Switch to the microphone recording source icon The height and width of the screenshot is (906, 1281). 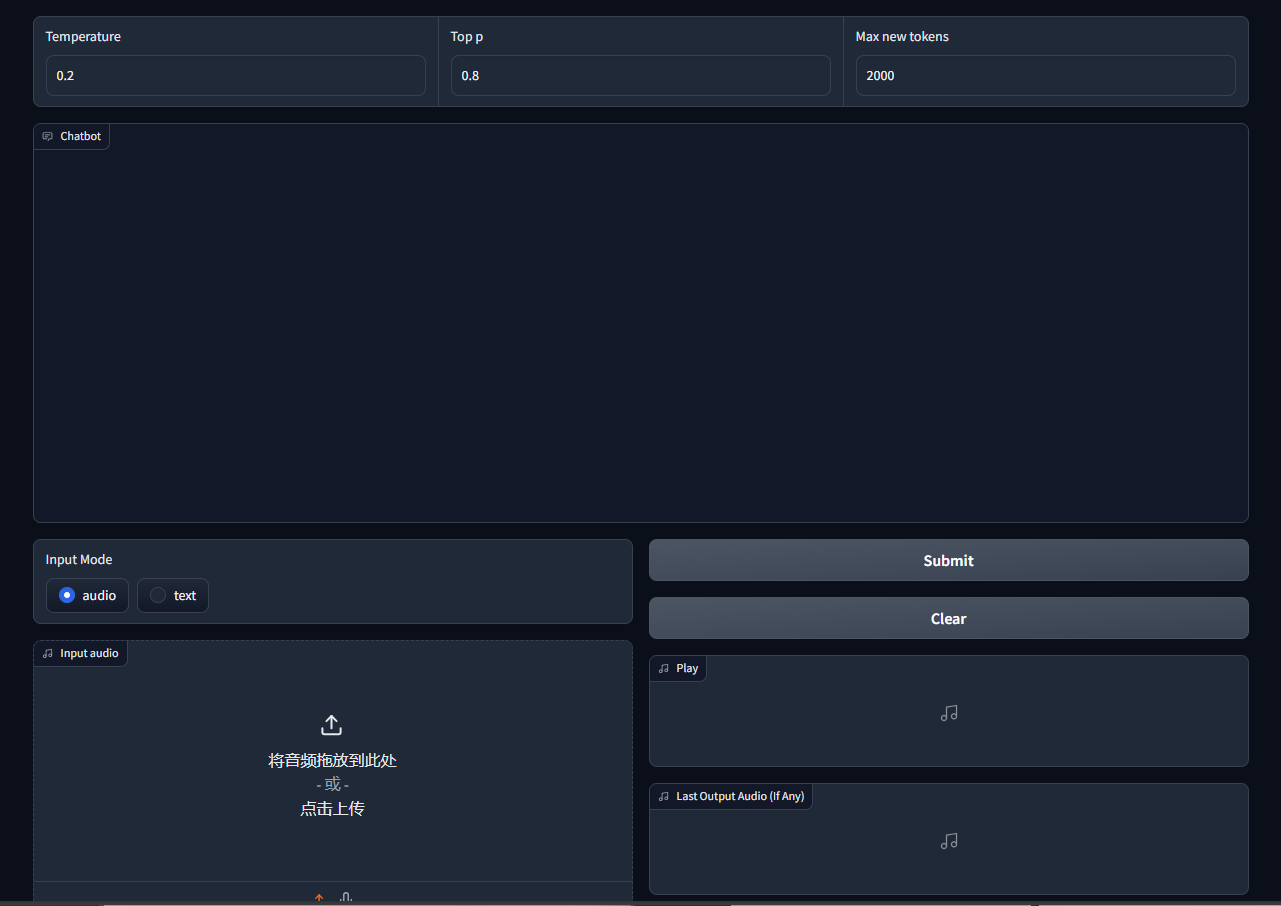coord(346,897)
